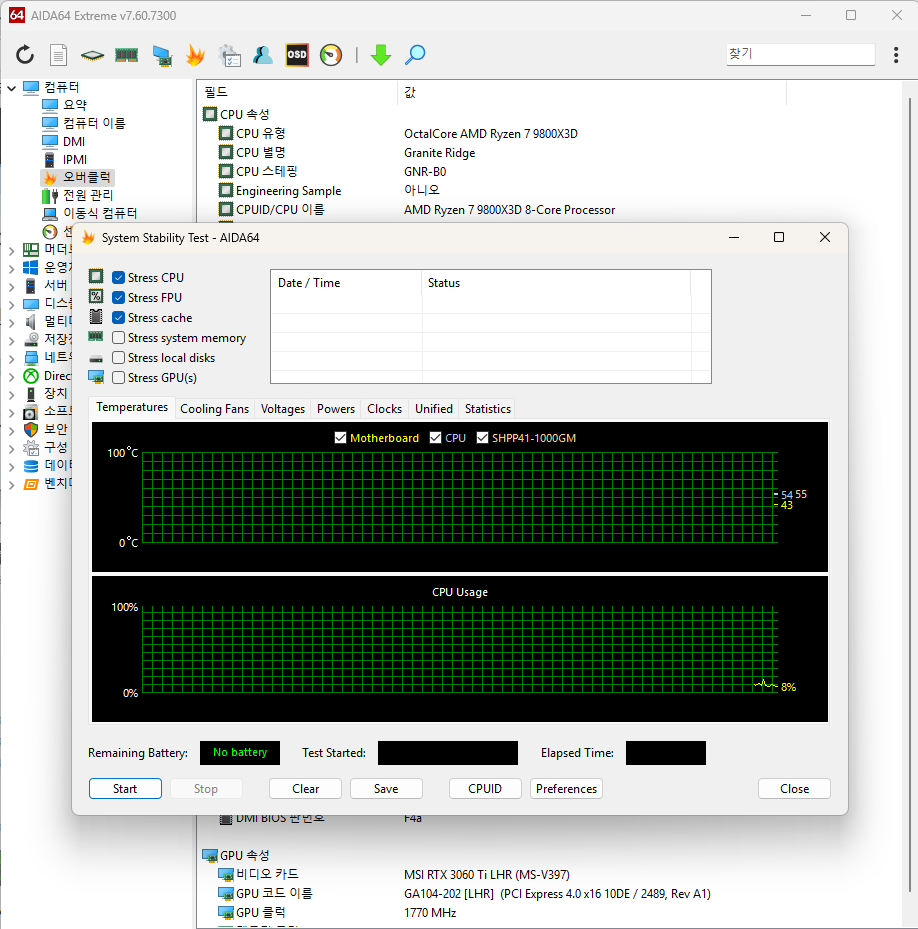The height and width of the screenshot is (929, 918).
Task: Click the Stress GPU monitor icon
Action: point(96,377)
